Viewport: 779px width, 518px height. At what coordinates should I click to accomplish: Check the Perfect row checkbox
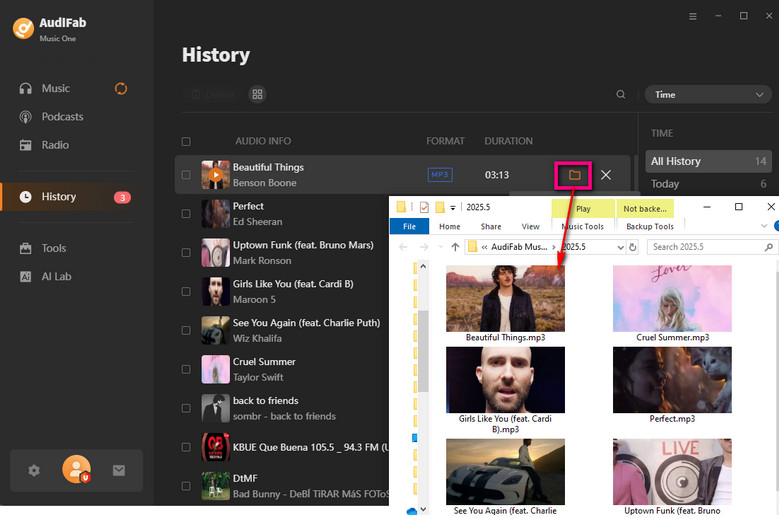[x=186, y=214]
